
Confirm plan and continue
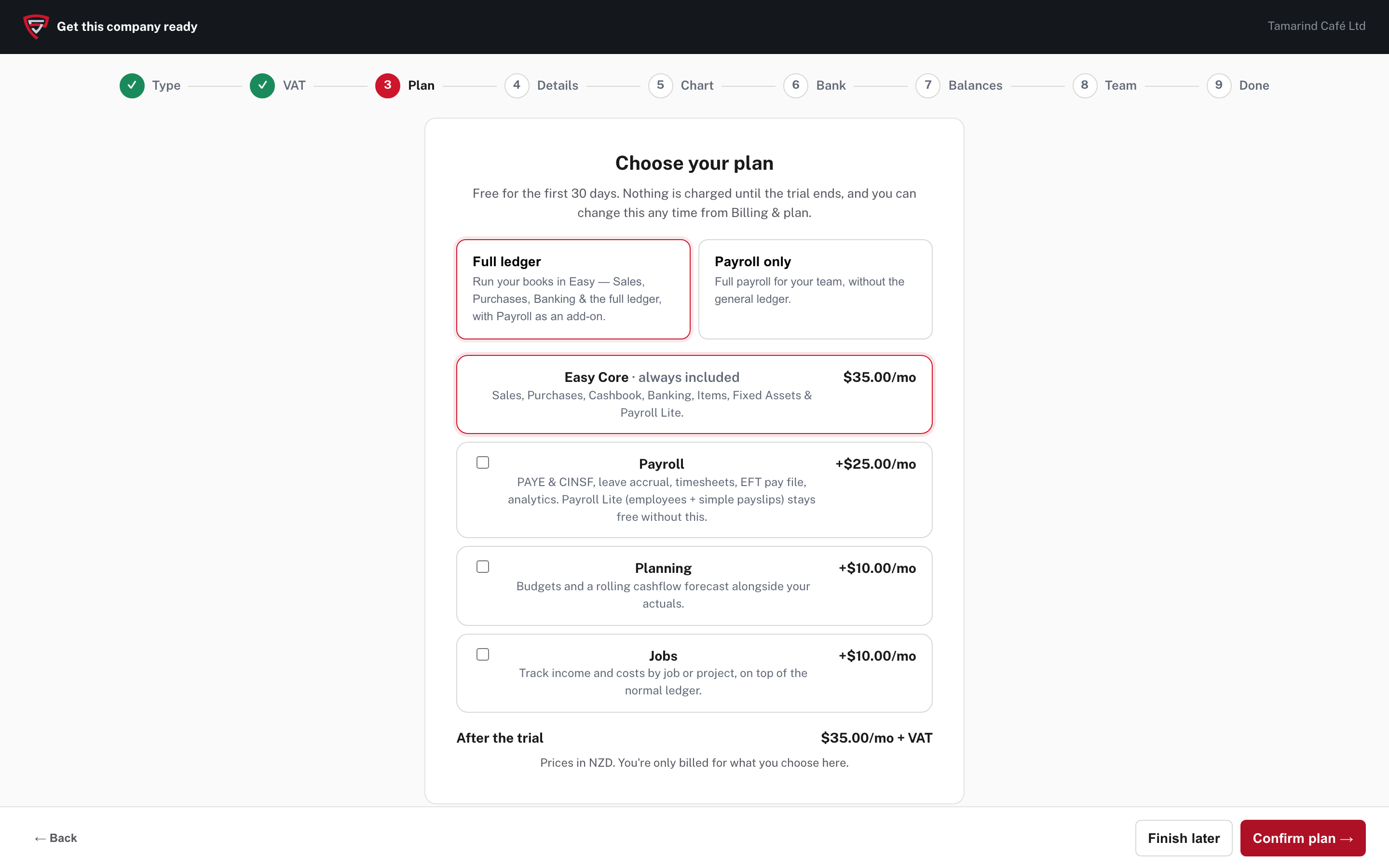pyautogui.click(x=1302, y=838)
